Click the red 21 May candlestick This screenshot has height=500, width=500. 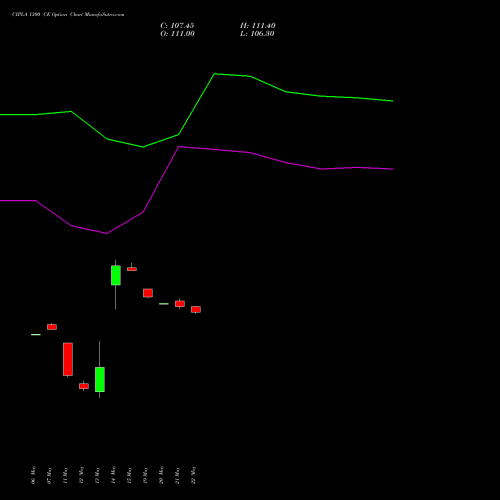pos(180,304)
